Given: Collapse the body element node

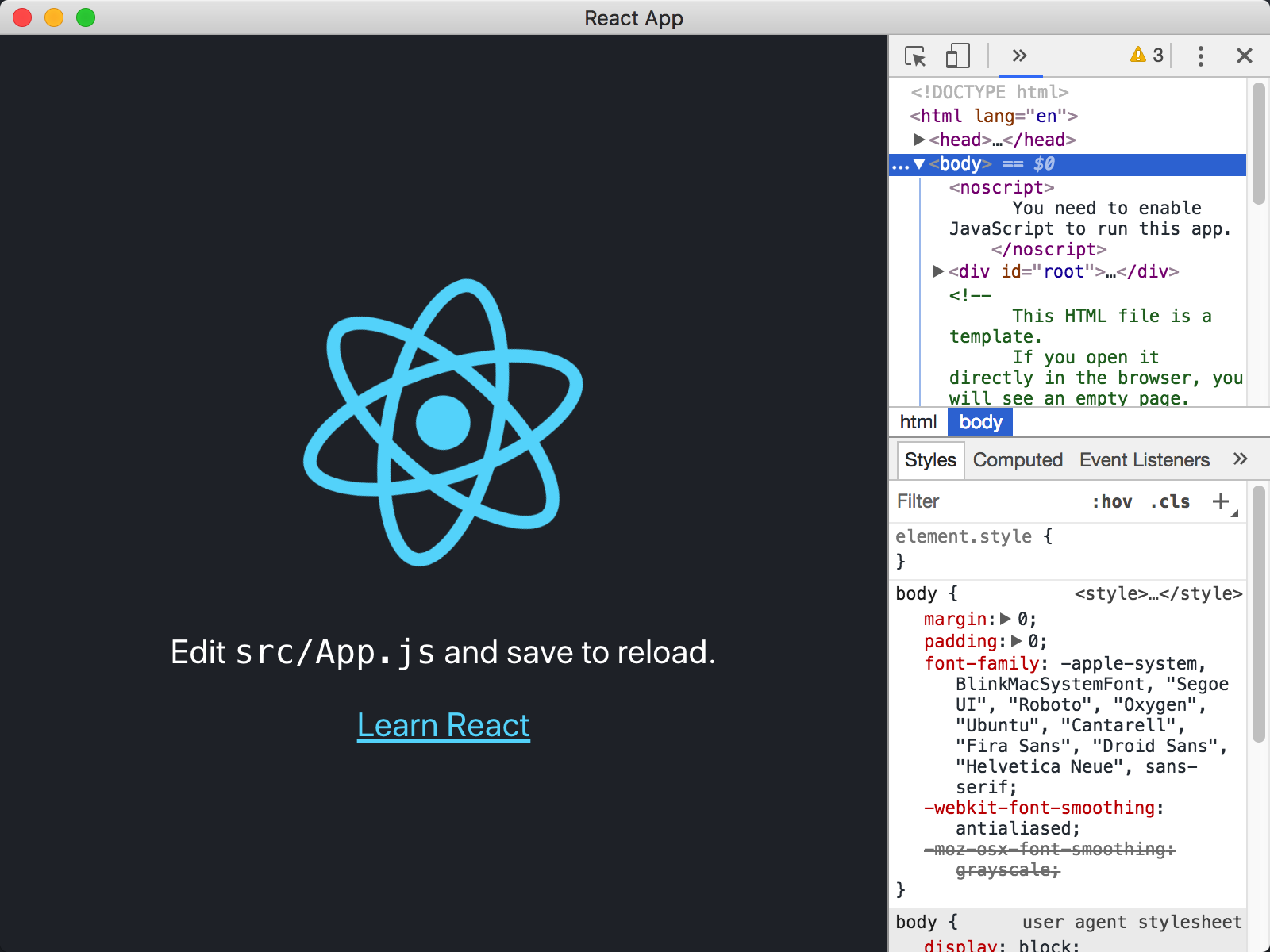Looking at the screenshot, I should click(919, 164).
